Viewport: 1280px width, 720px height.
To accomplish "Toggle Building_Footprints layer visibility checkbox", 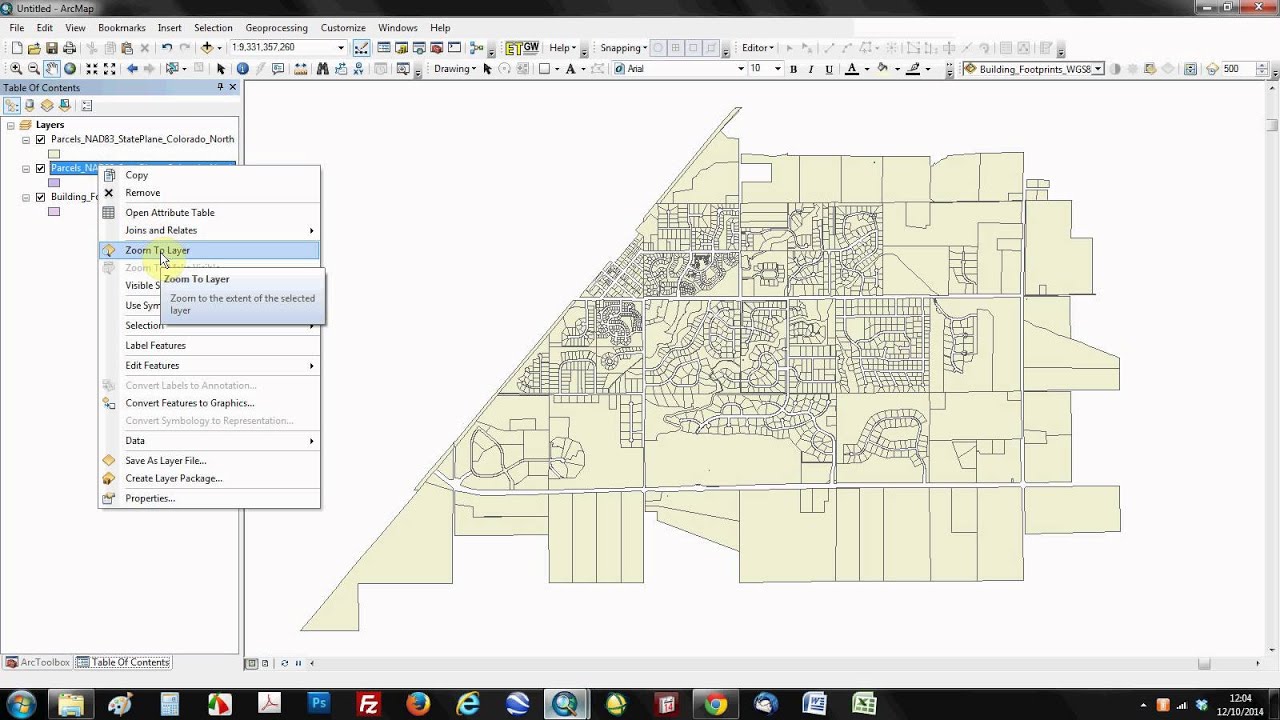I will (x=40, y=197).
